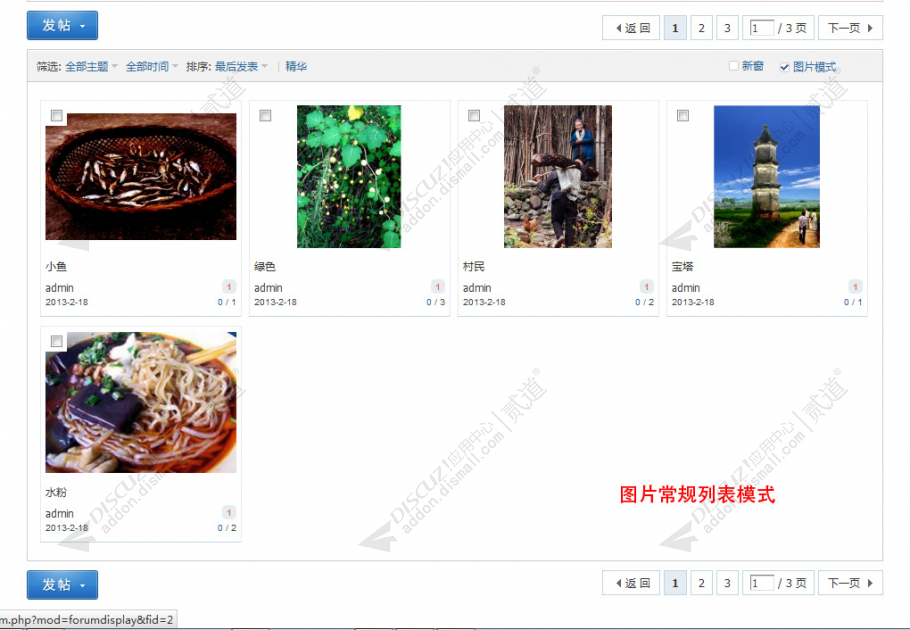
Task: Select the checkbox on 小鱼 post
Action: (56, 115)
